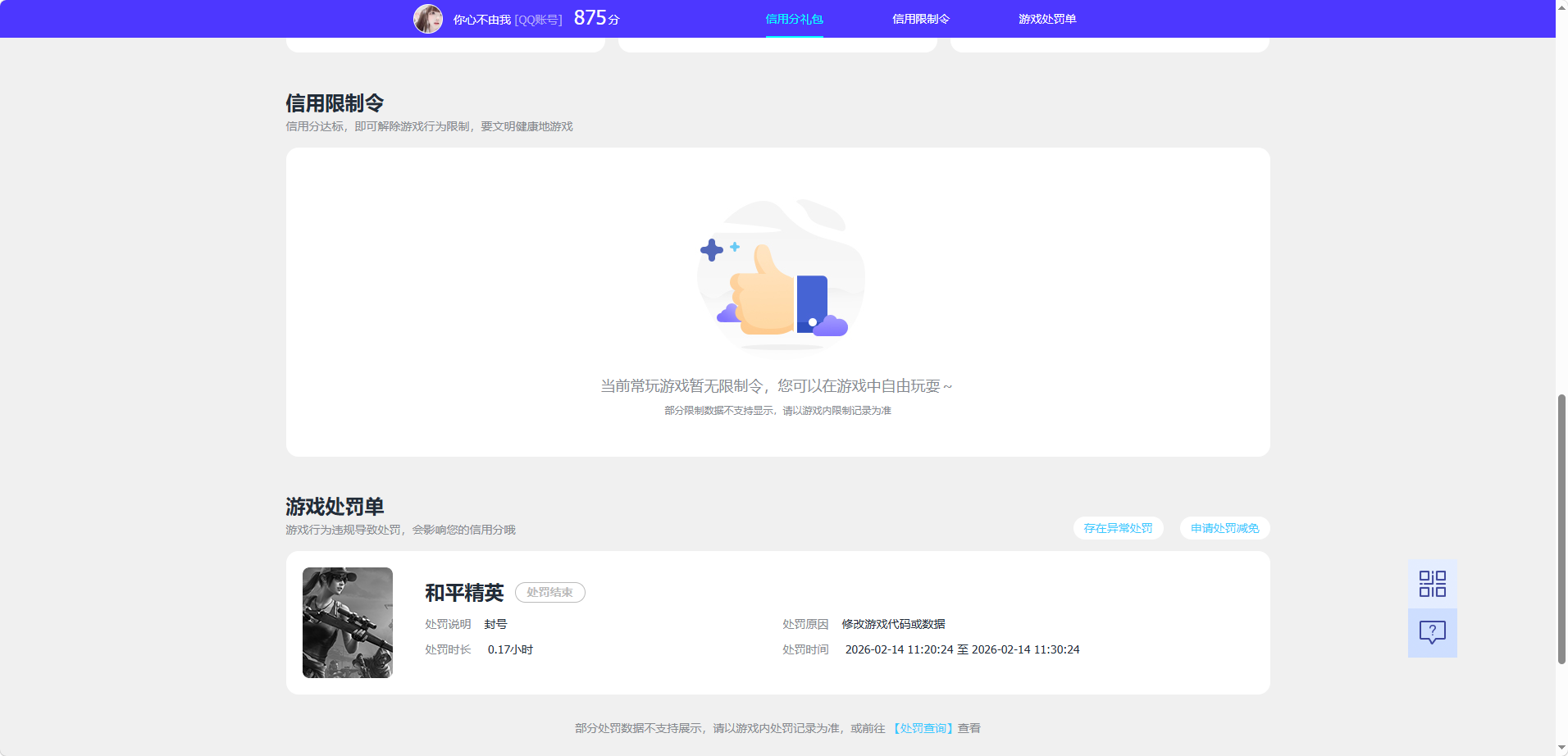Click the penalty time range 2026-02-14 text
Image resolution: width=1568 pixels, height=756 pixels.
[963, 649]
